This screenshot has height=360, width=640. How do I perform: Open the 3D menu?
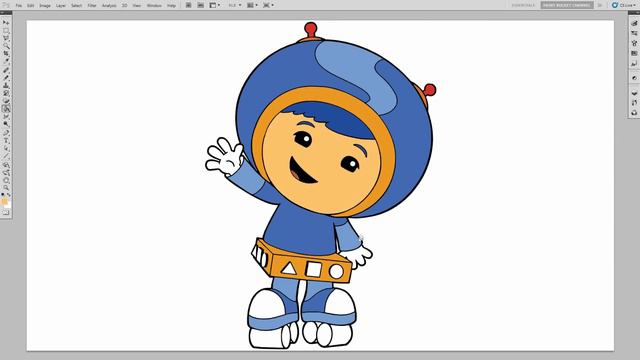124,5
